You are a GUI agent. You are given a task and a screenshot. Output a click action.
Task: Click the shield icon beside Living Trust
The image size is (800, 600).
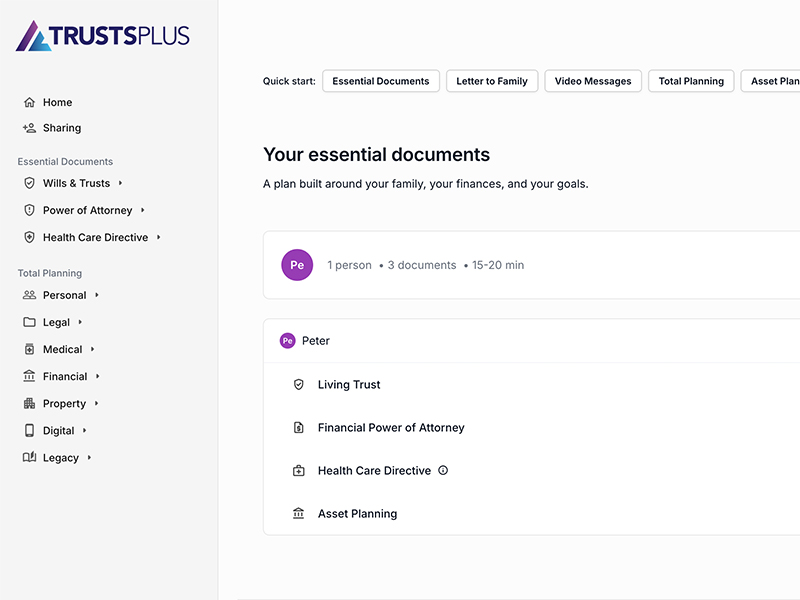[x=298, y=384]
